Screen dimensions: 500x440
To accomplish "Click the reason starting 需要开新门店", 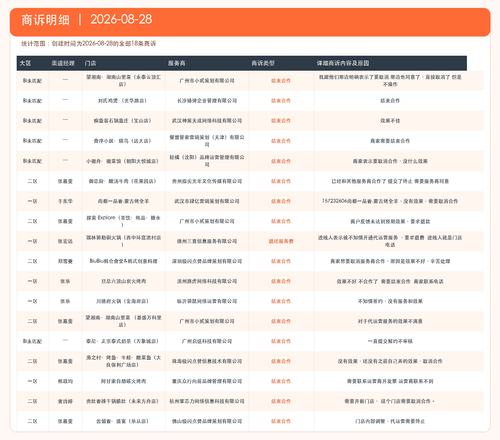I will pyautogui.click(x=389, y=401).
